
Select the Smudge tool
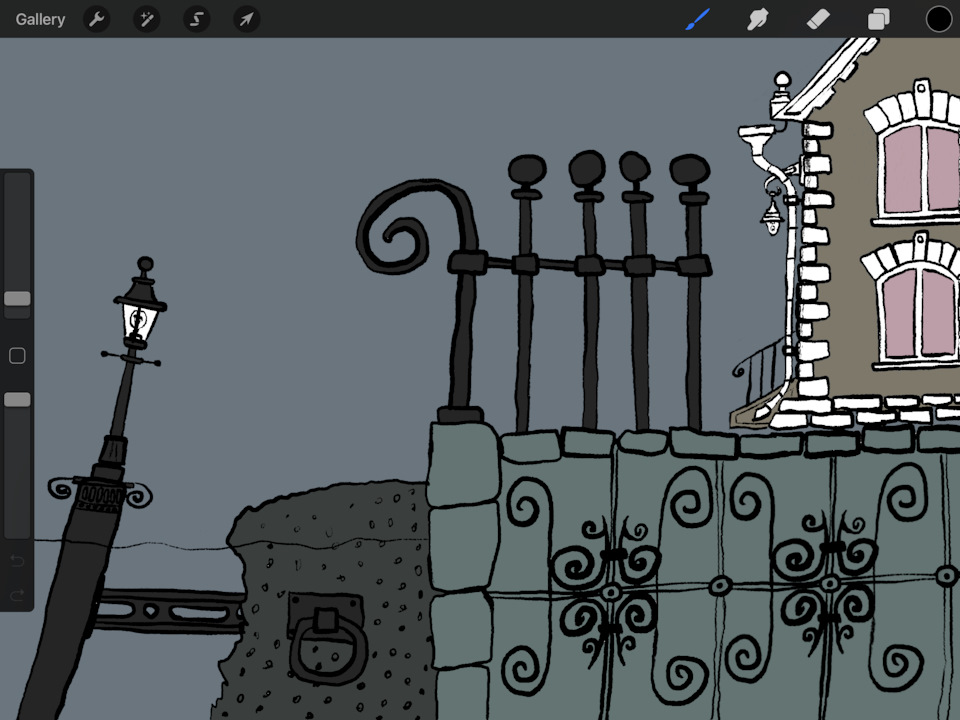click(x=758, y=19)
